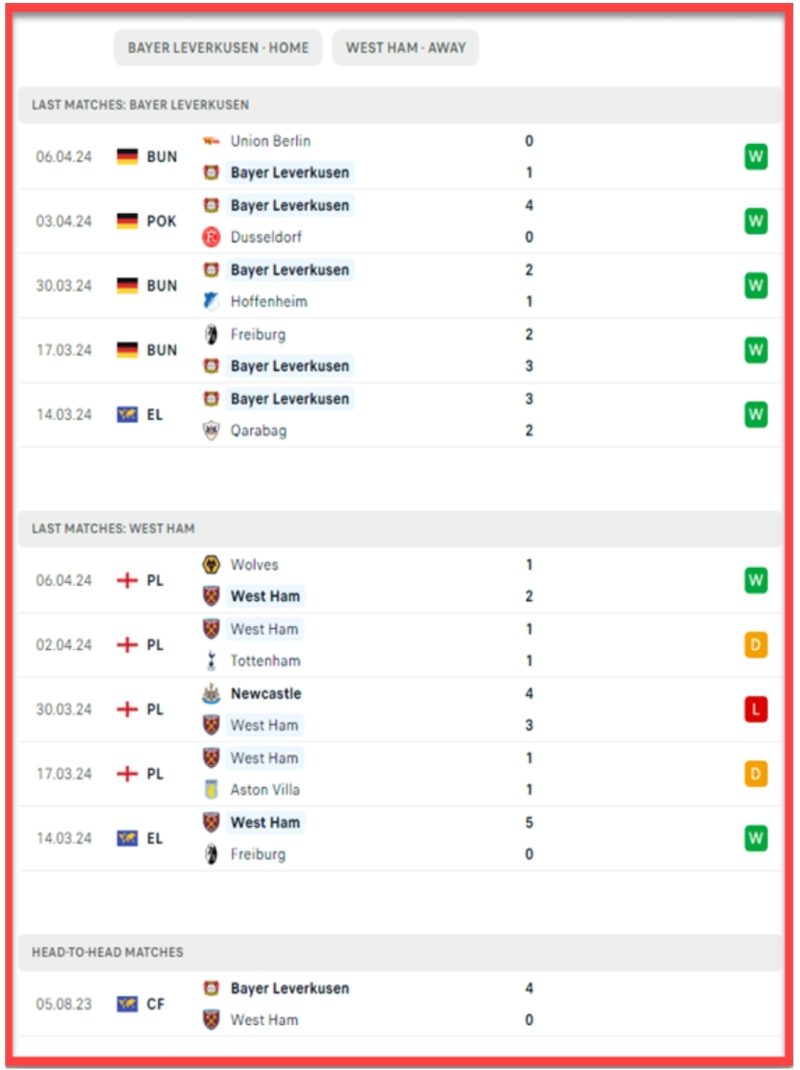Image resolution: width=800 pixels, height=1070 pixels.
Task: Click the Dusseldorf club crest icon
Action: pos(212,237)
